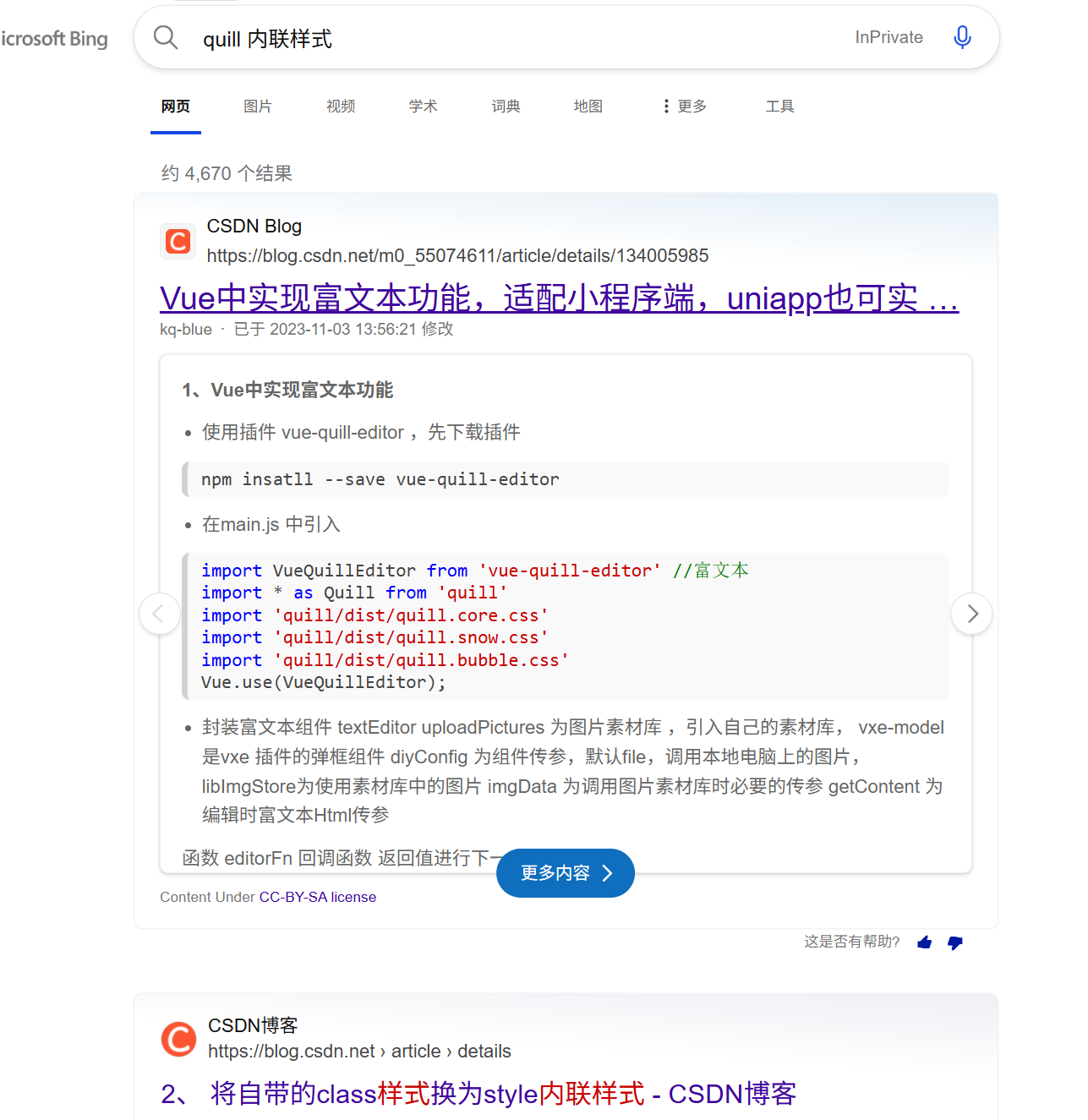Switch to the 词典 tab

coord(506,106)
